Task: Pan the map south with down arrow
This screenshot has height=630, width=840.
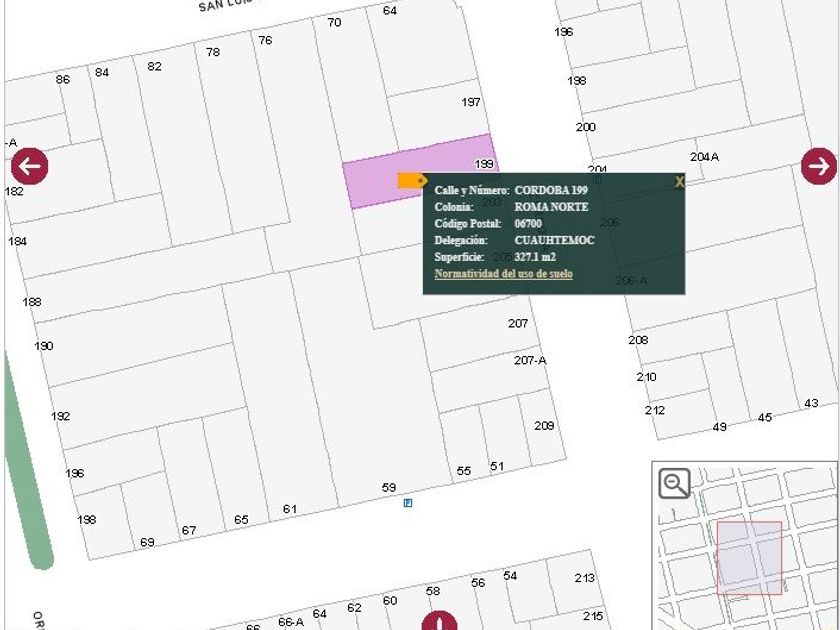Action: 439,621
